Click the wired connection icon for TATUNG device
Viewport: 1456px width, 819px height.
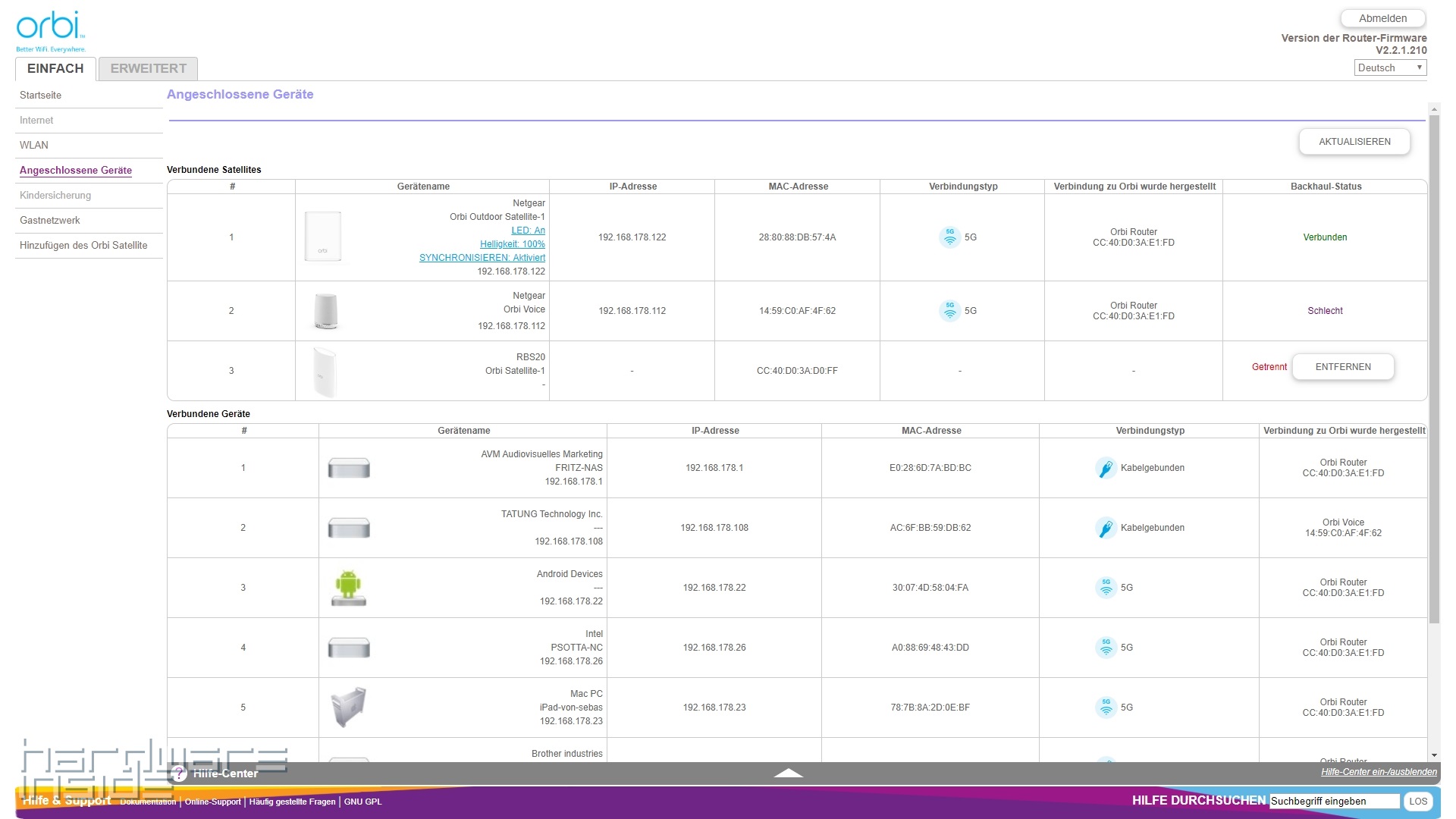[x=1106, y=528]
